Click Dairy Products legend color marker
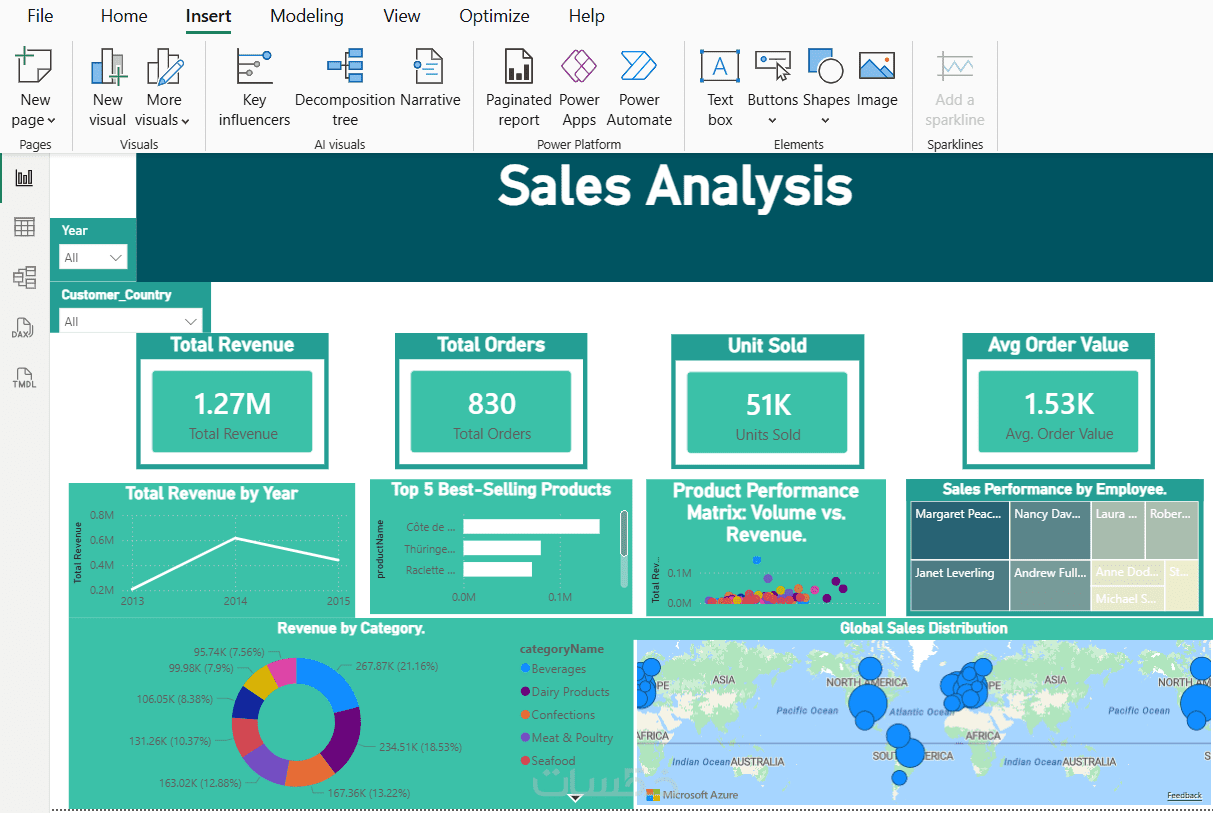This screenshot has width=1213, height=813. 525,692
